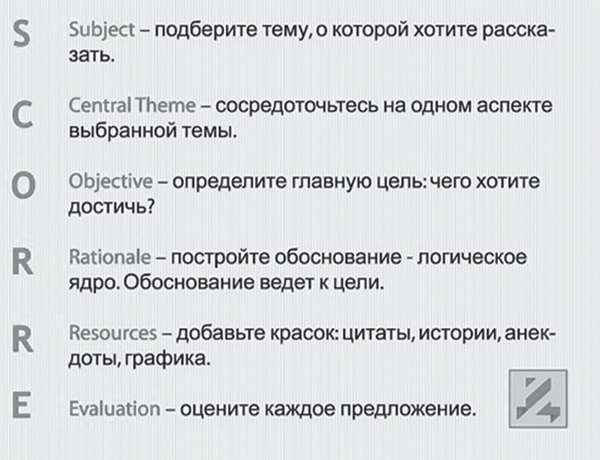Select the Rationale term
600x460 pixels.
(x=110, y=257)
